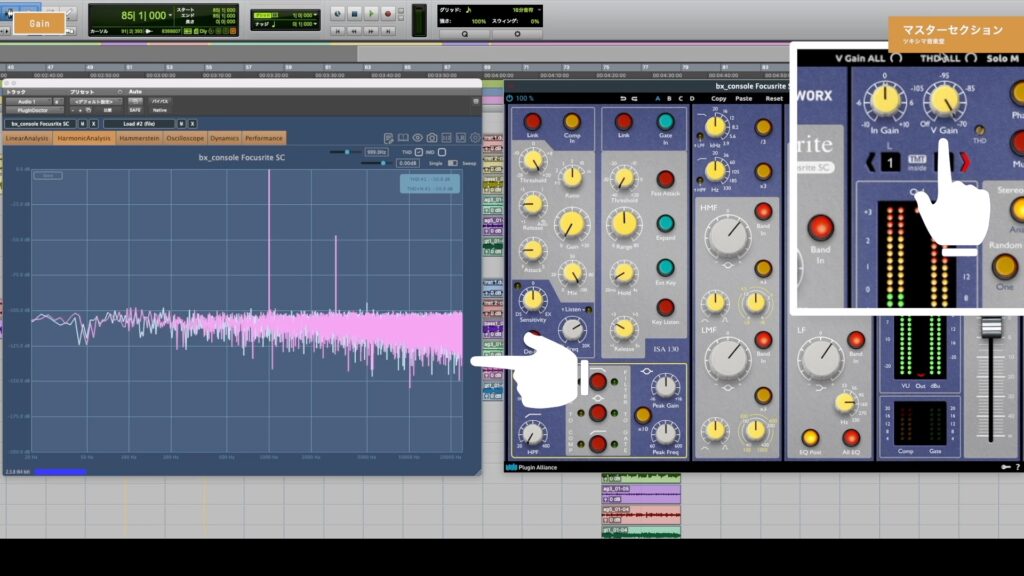Screen dimensions: 1024x576
Task: Open the Audio 1 track selector dropdown
Action: 27,102
